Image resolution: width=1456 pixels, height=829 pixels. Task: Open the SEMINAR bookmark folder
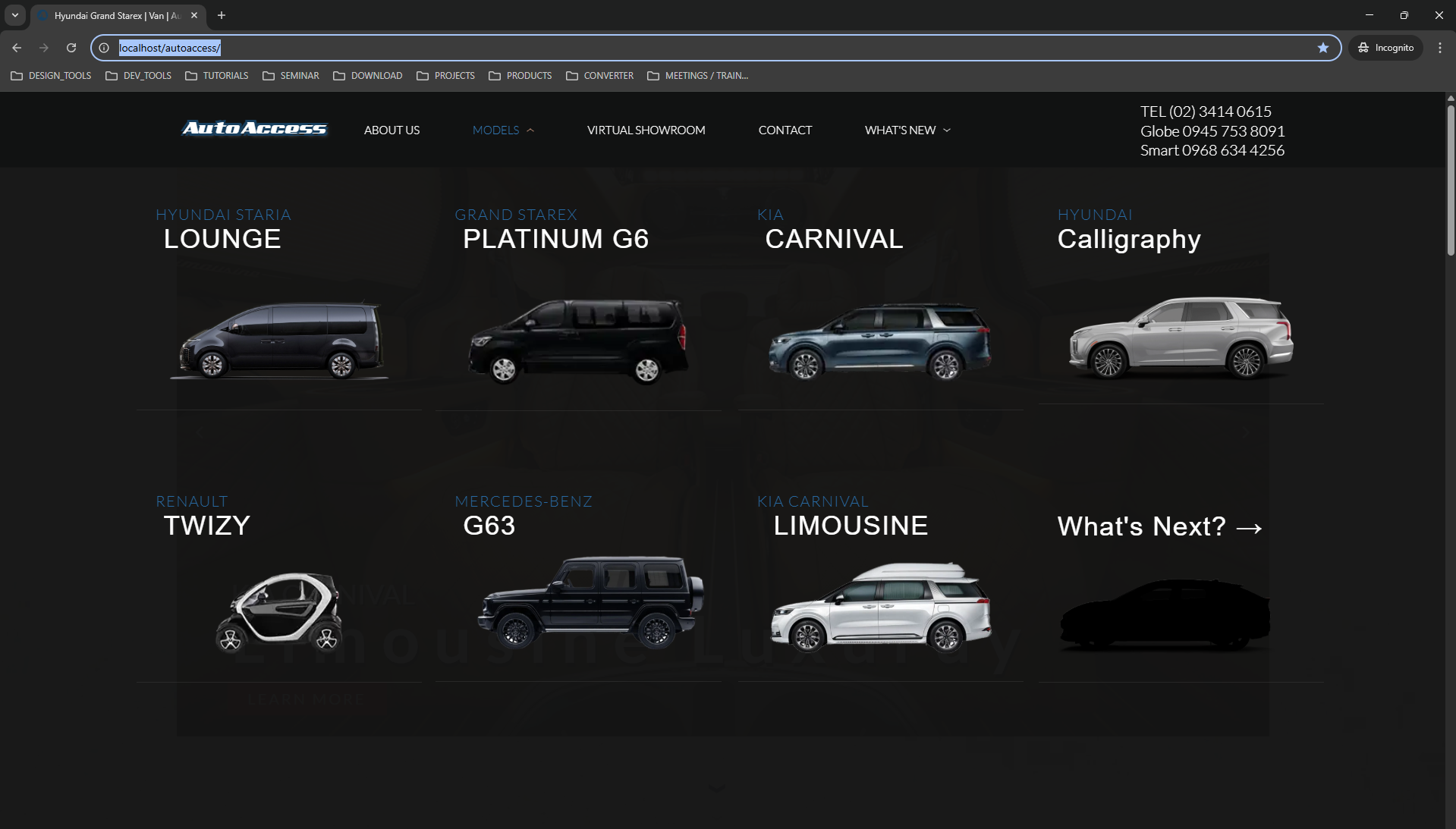click(291, 76)
